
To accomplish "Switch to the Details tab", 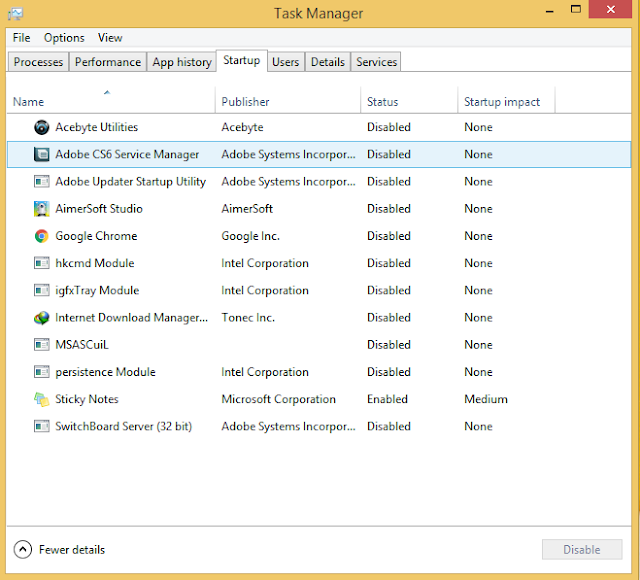I will tap(328, 62).
